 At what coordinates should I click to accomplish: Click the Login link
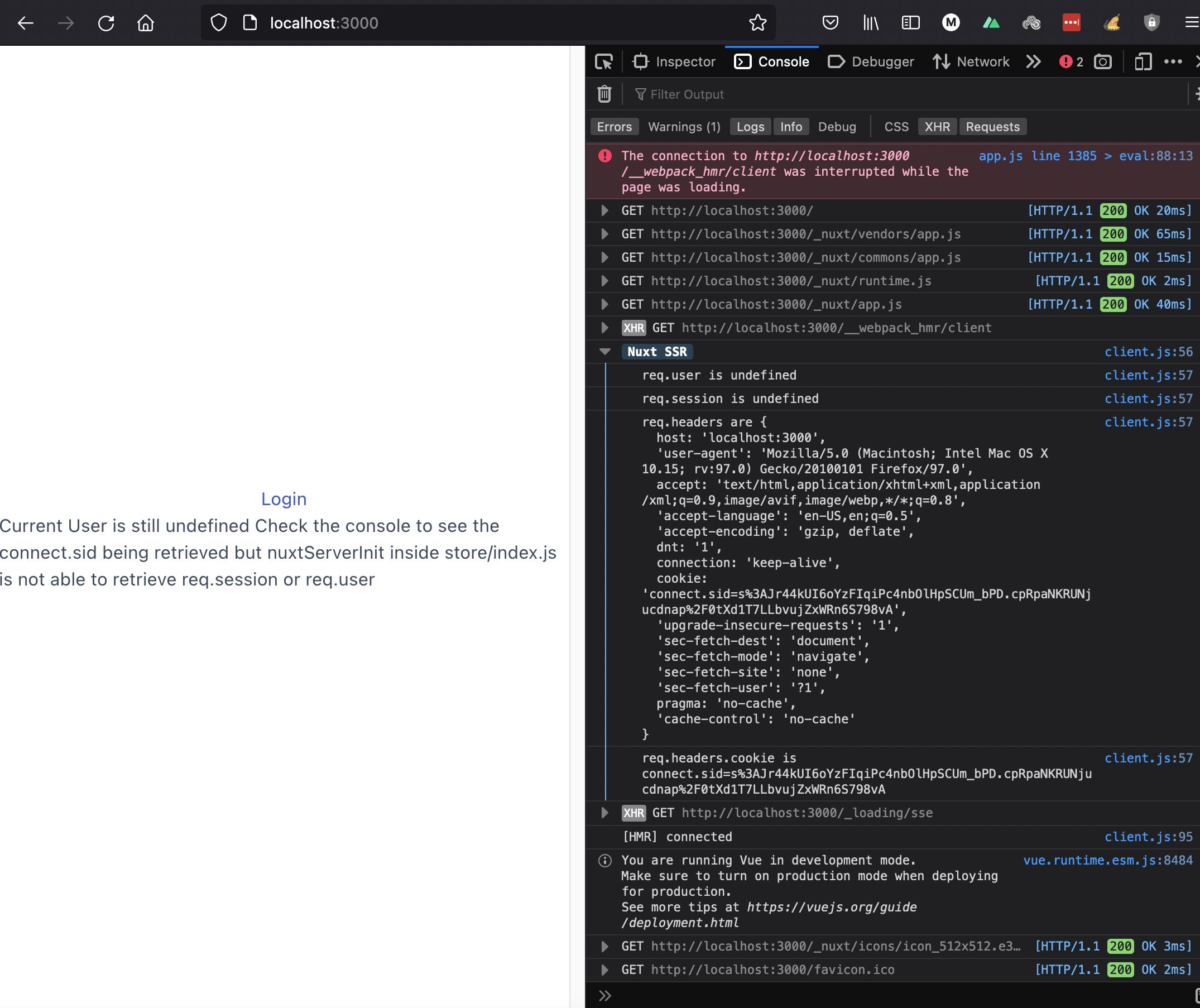coord(284,499)
